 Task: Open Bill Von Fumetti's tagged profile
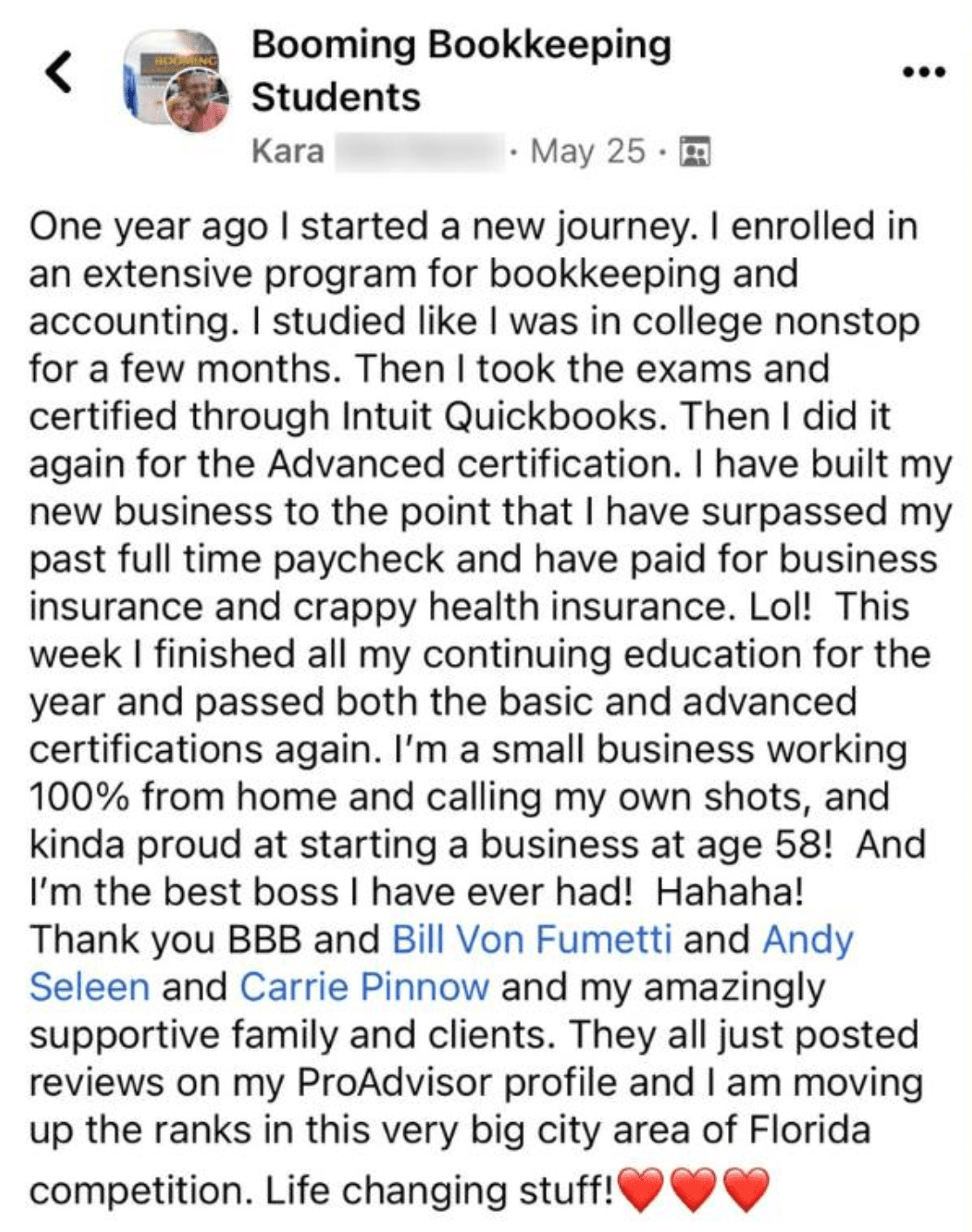[x=532, y=939]
